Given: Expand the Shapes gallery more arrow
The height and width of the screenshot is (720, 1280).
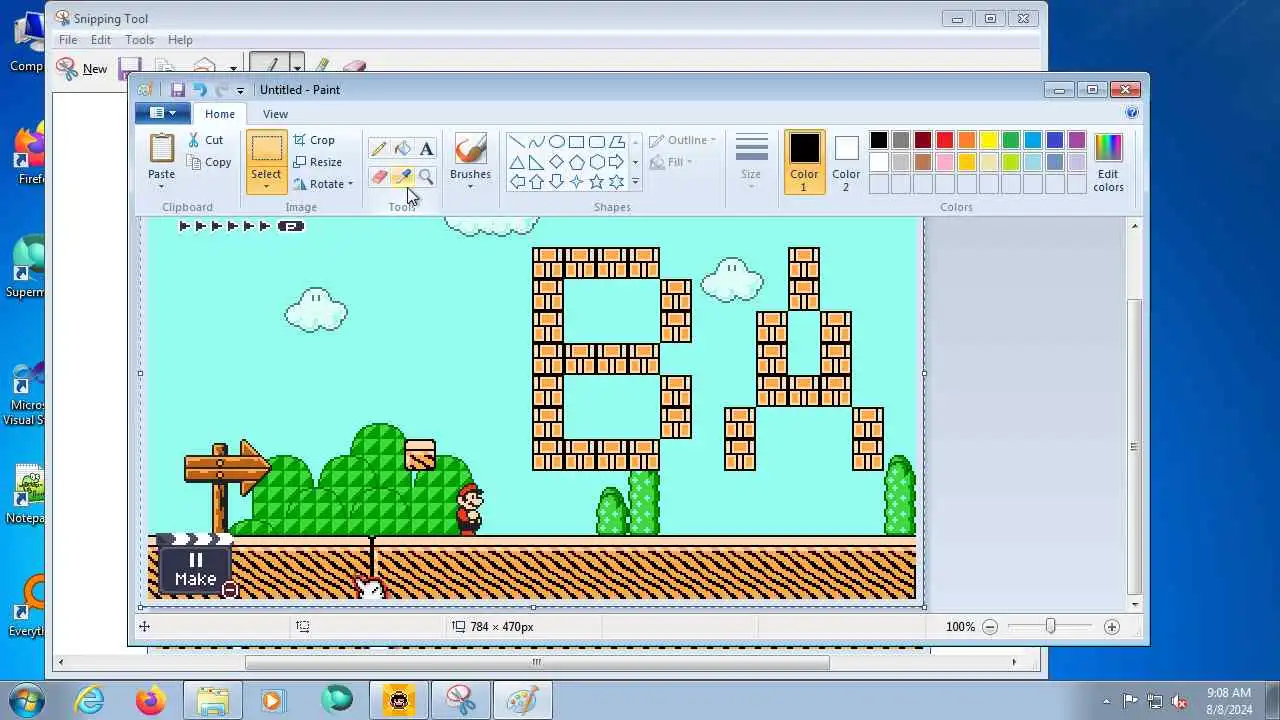Looking at the screenshot, I should (635, 182).
